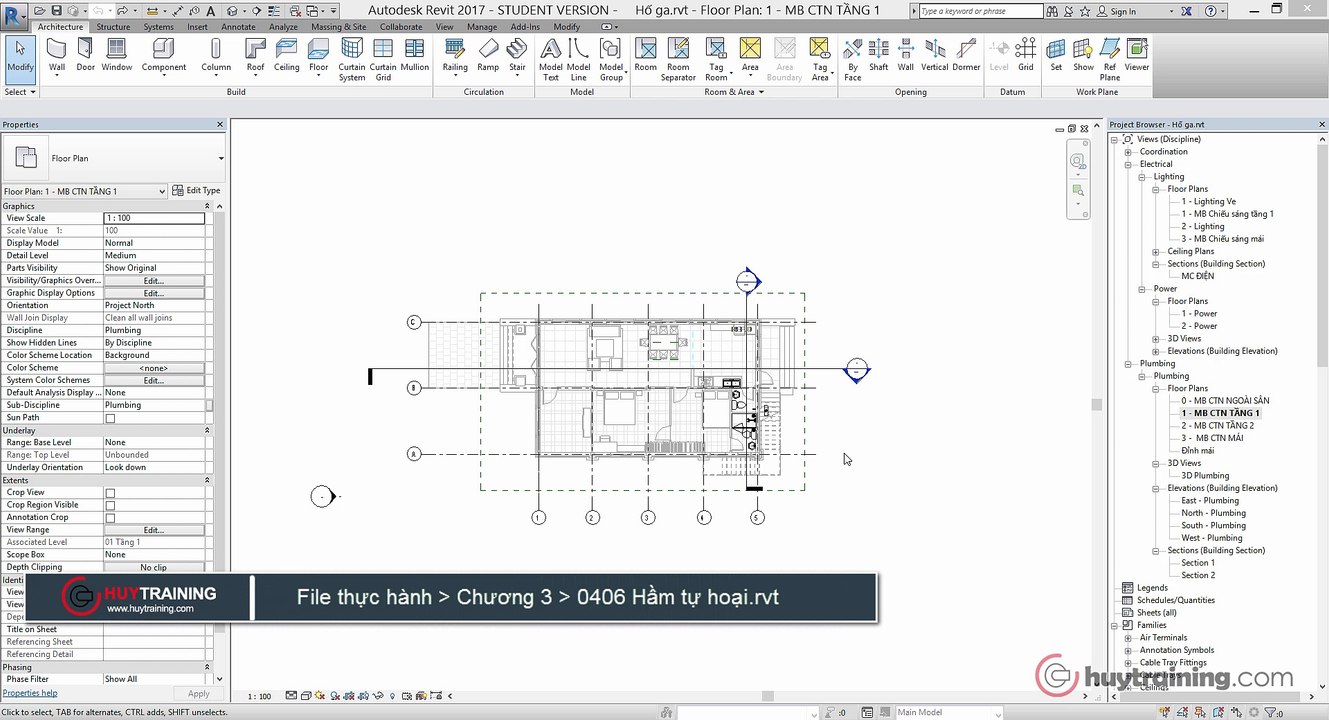Select the Ceiling tool
1329x720 pixels.
[287, 55]
